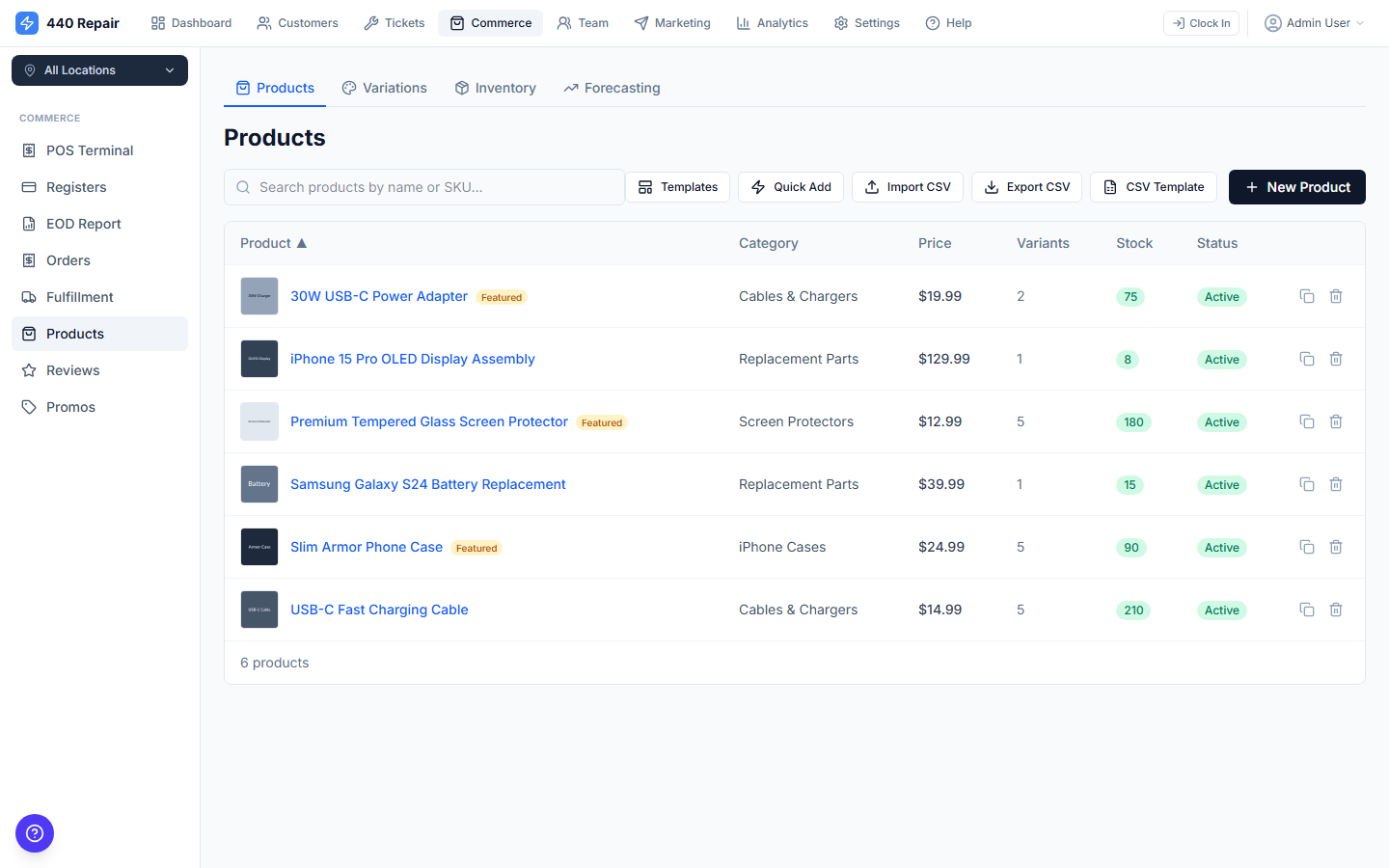Open the iPhone 15 Pro OLED Display Assembly
The height and width of the screenshot is (868, 1389).
(413, 358)
